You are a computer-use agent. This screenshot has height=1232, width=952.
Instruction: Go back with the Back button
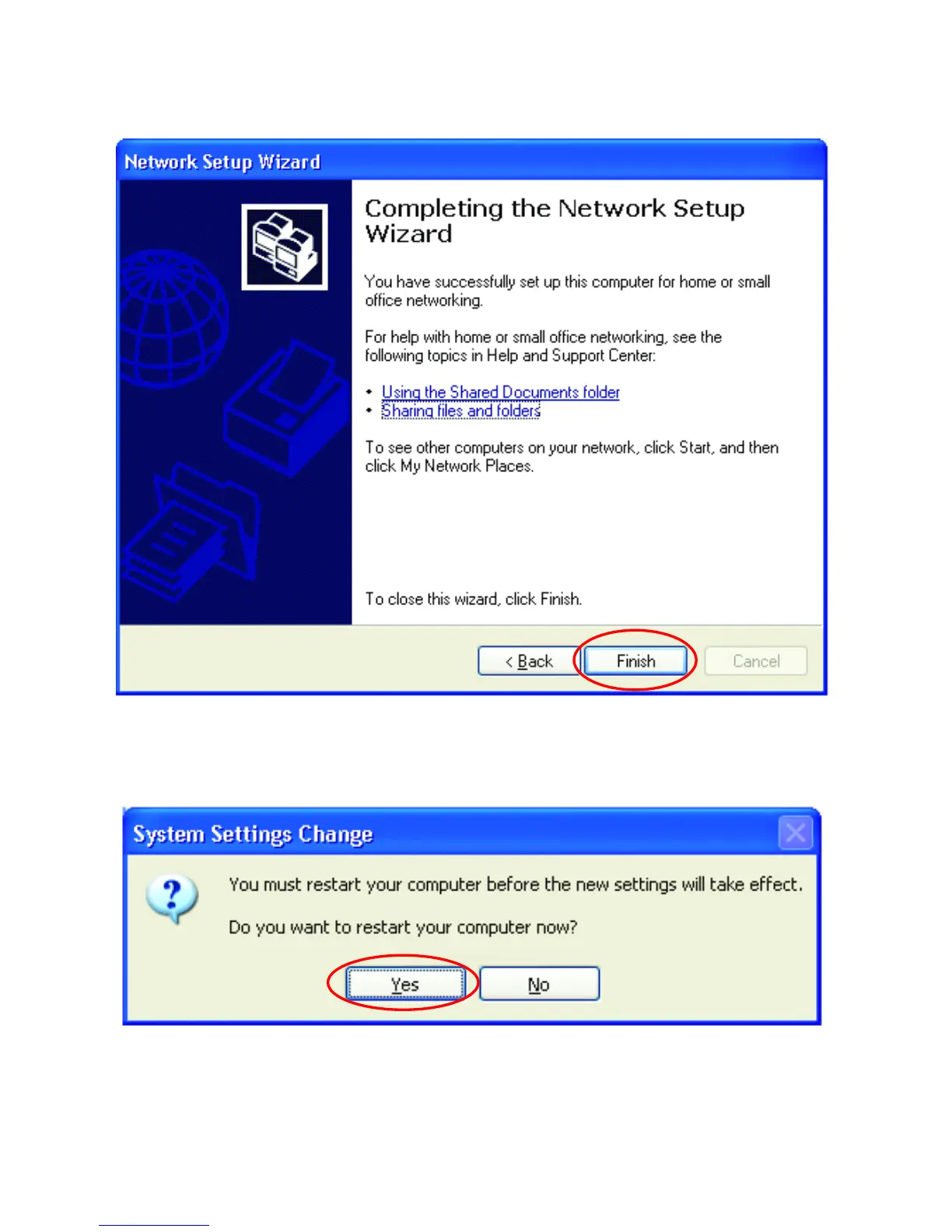(528, 661)
